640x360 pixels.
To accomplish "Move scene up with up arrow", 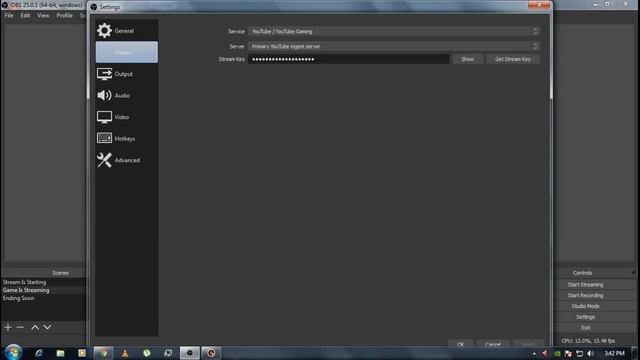I will point(35,327).
